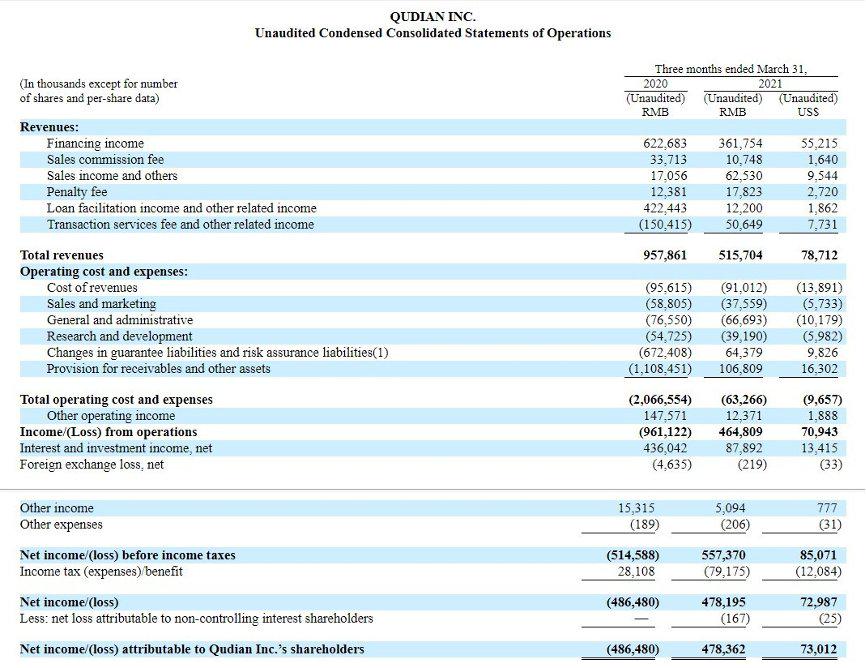Click the Sales and marketing row label

[102, 304]
